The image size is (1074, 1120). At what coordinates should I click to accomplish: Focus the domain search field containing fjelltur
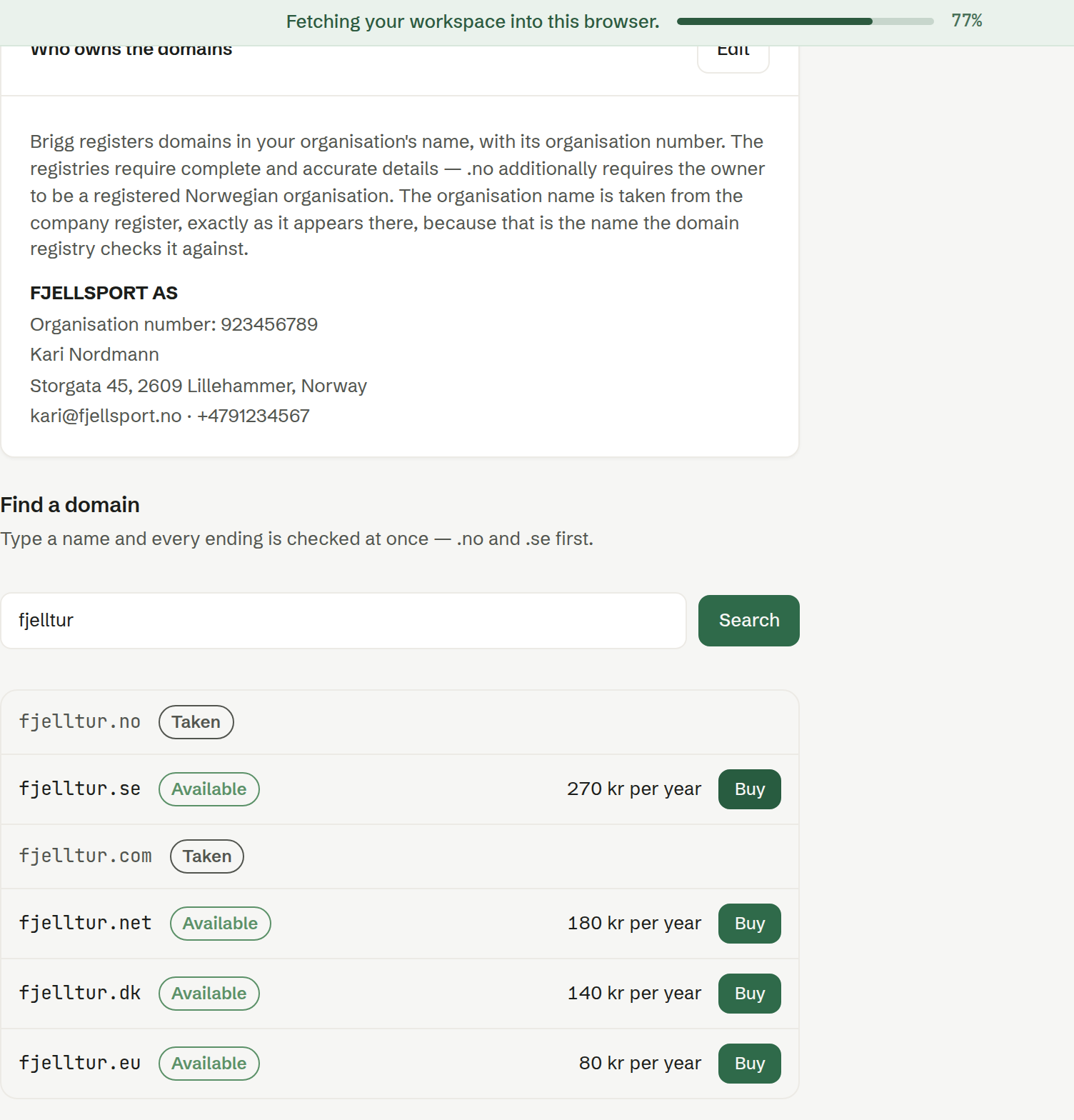343,621
